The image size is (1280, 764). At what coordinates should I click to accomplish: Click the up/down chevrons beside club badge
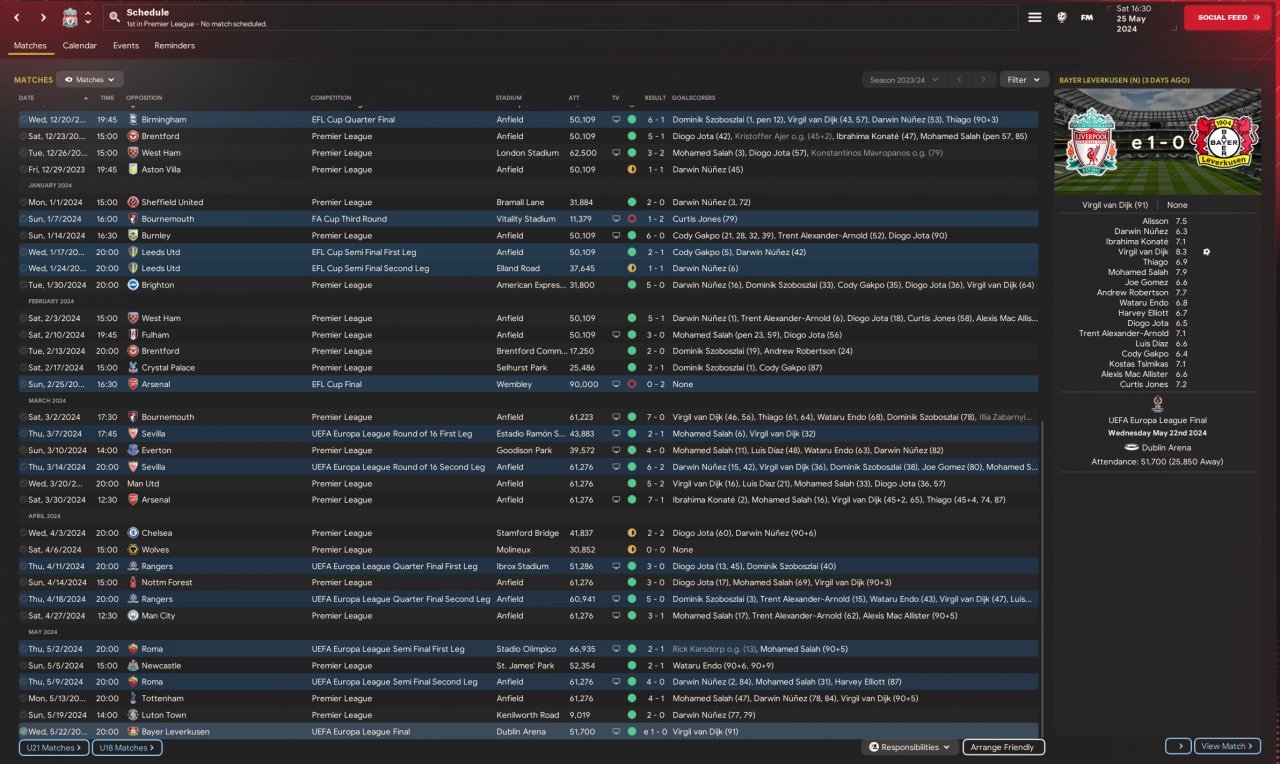88,18
